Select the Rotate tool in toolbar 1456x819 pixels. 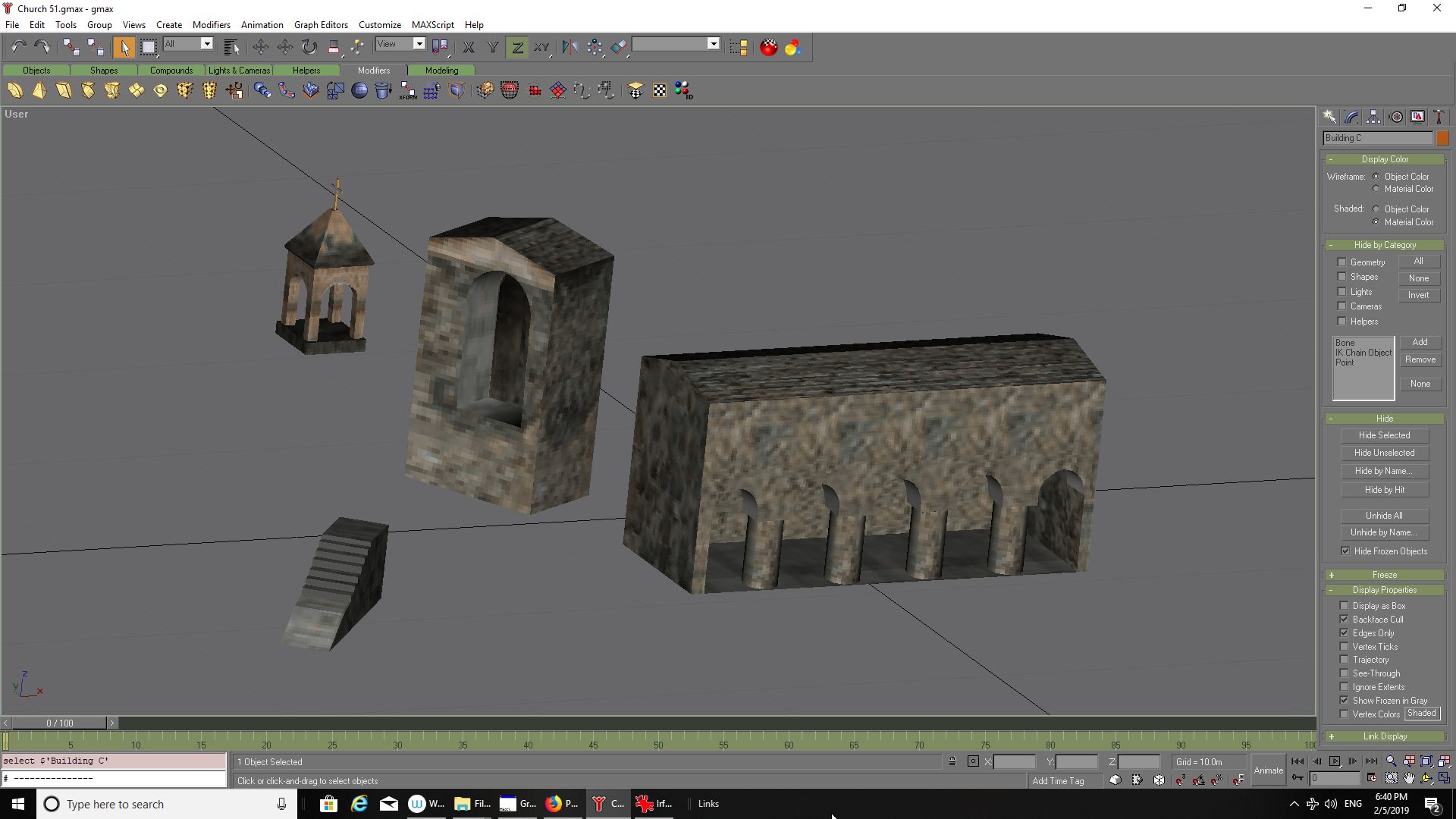click(x=309, y=47)
